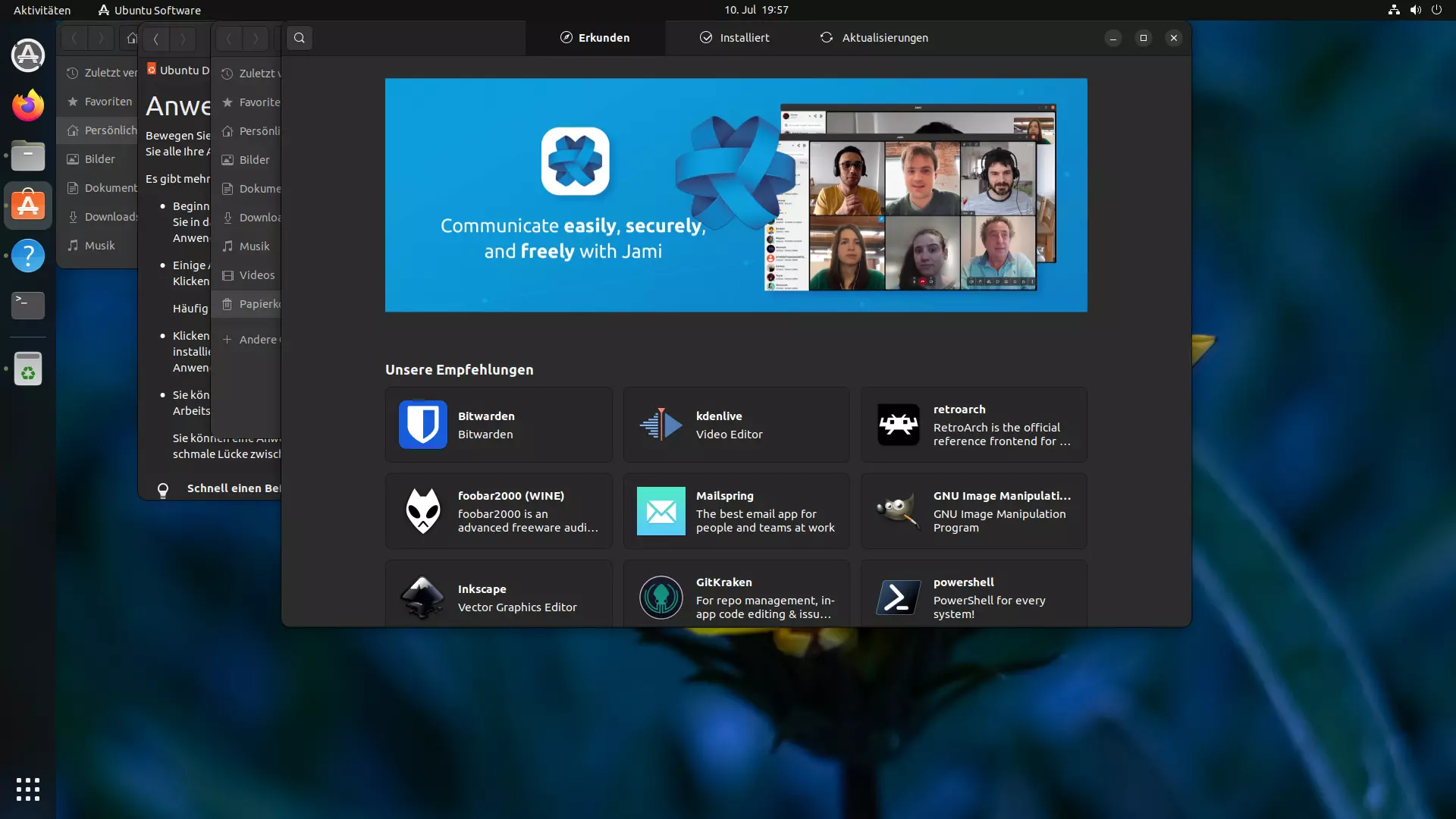Go back in the Help window
Image resolution: width=1456 pixels, height=819 pixels.
155,39
